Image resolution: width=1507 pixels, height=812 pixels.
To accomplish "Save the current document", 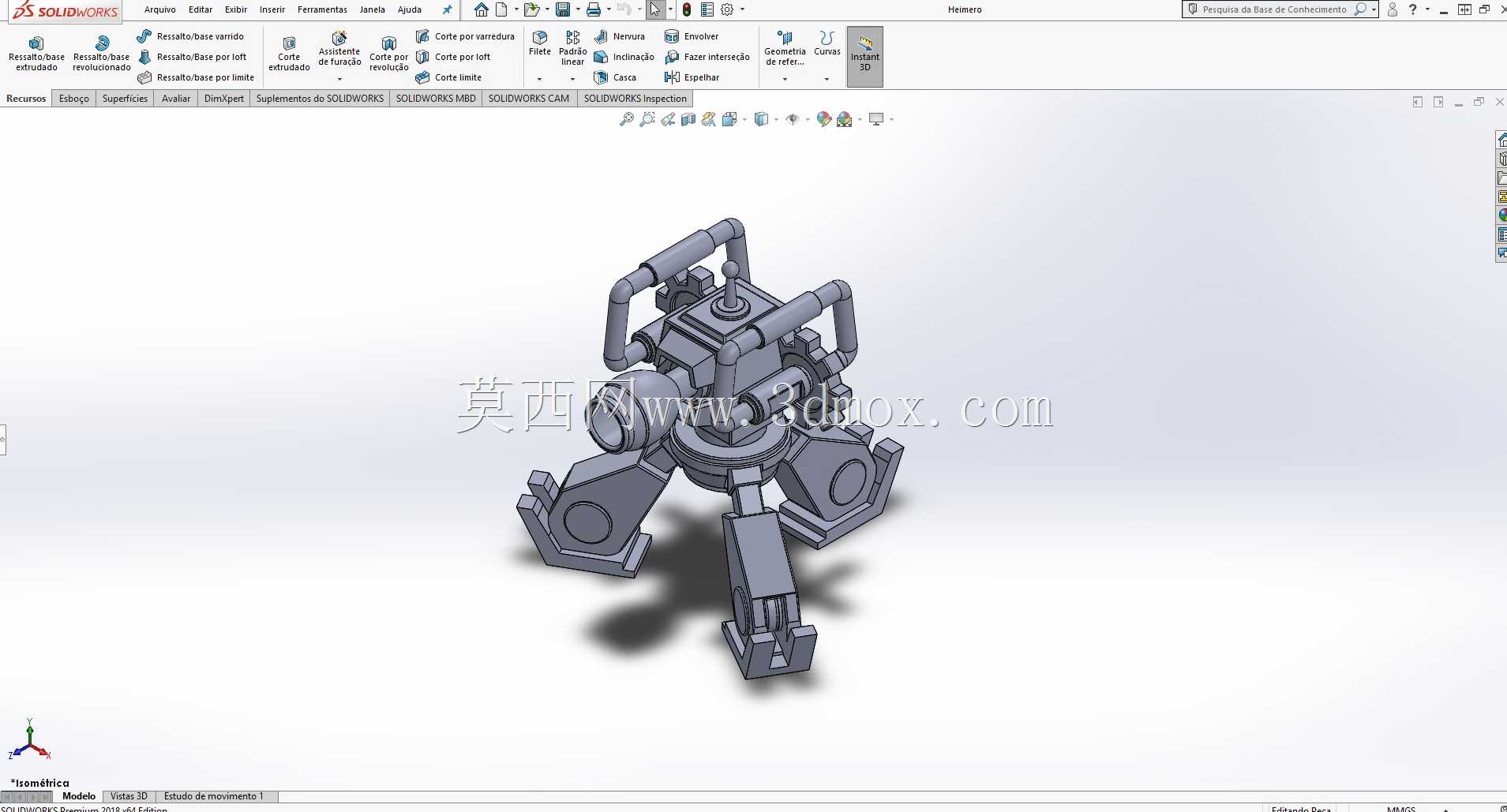I will click(563, 9).
